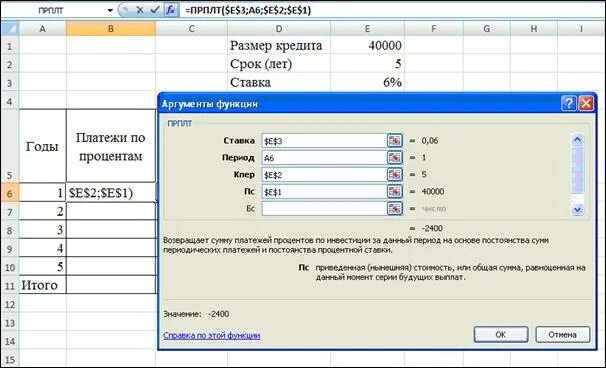Click cell with Размер кредита

(x=279, y=46)
